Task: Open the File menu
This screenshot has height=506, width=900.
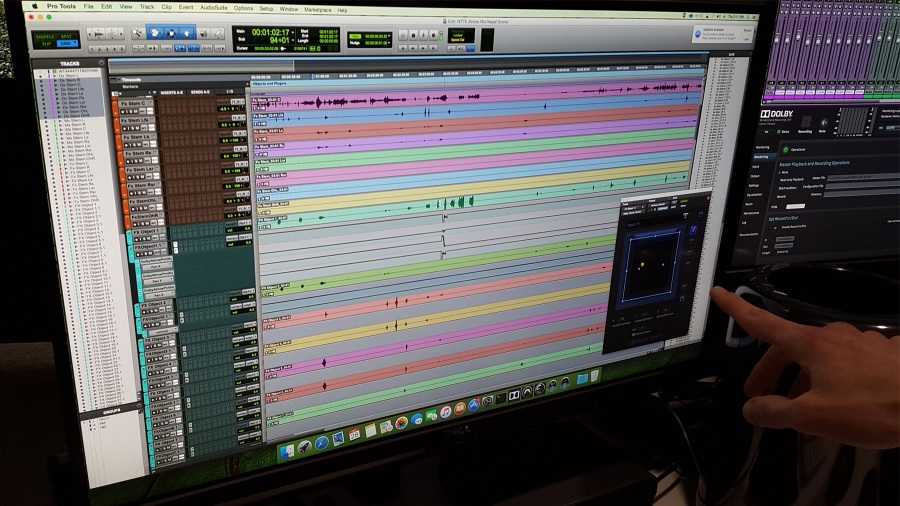Action: coord(88,7)
